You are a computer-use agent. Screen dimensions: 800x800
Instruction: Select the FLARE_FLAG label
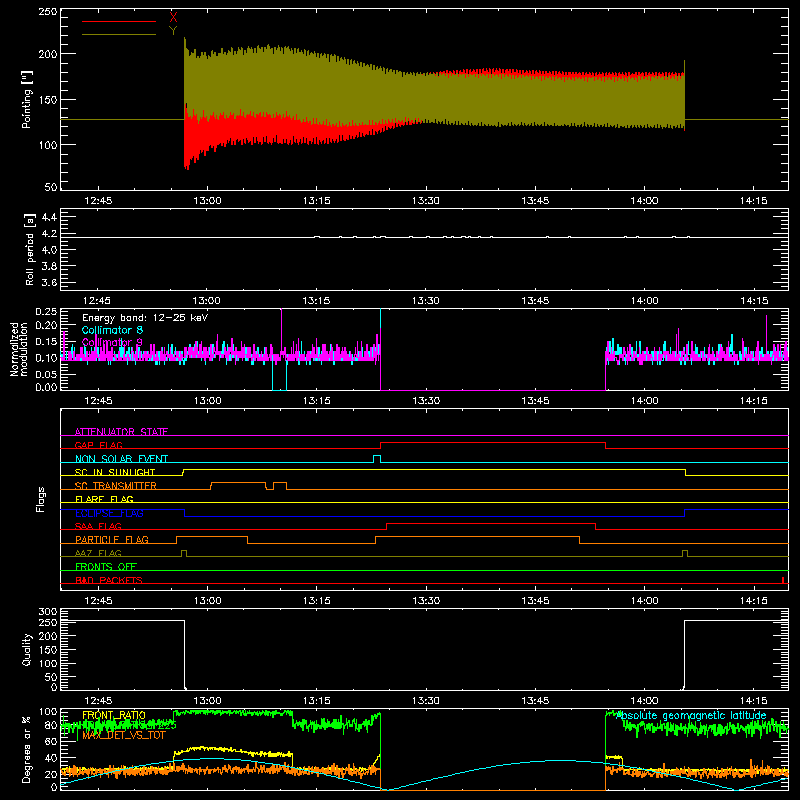(104, 499)
